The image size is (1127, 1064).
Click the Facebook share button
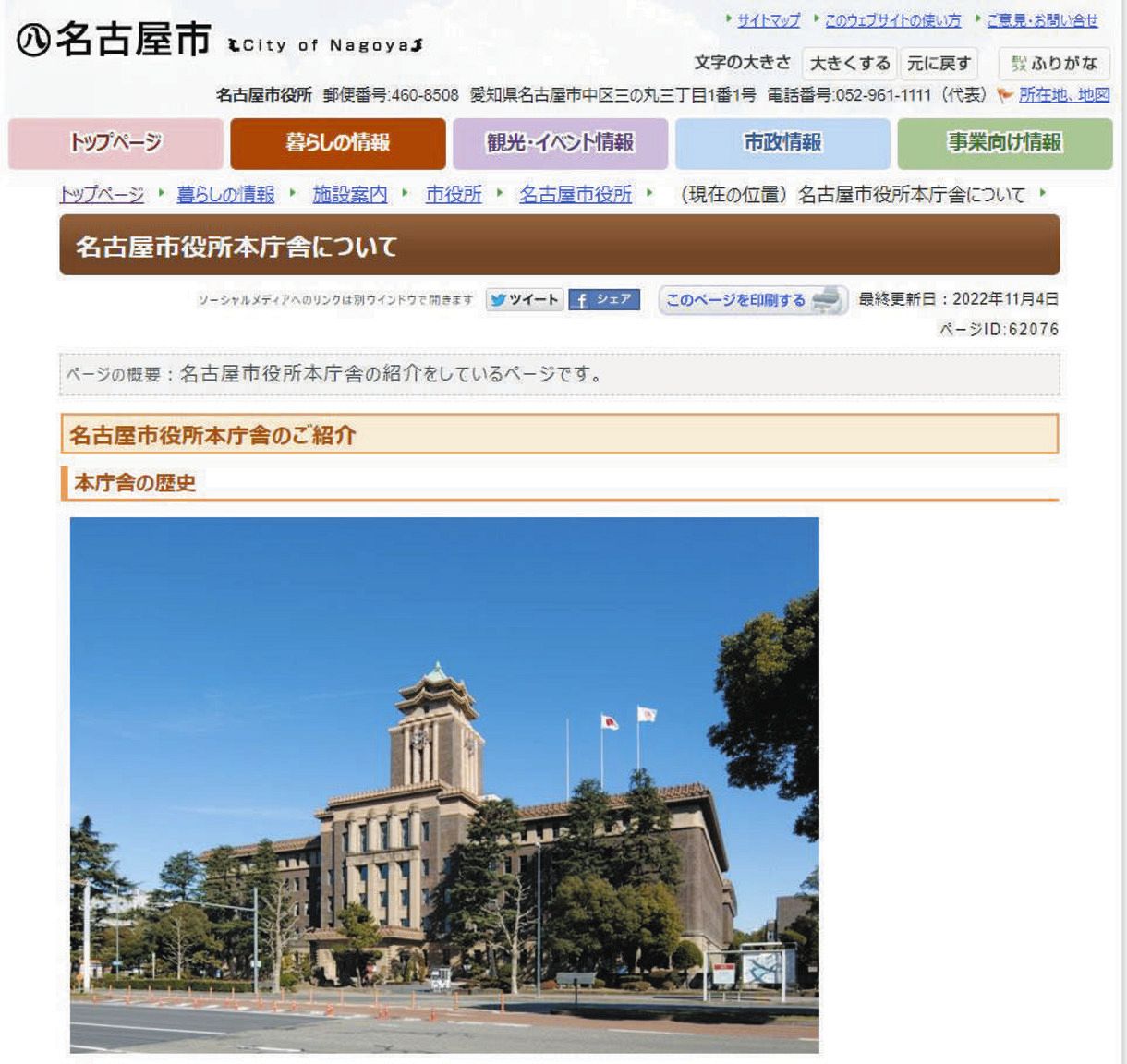click(x=604, y=300)
